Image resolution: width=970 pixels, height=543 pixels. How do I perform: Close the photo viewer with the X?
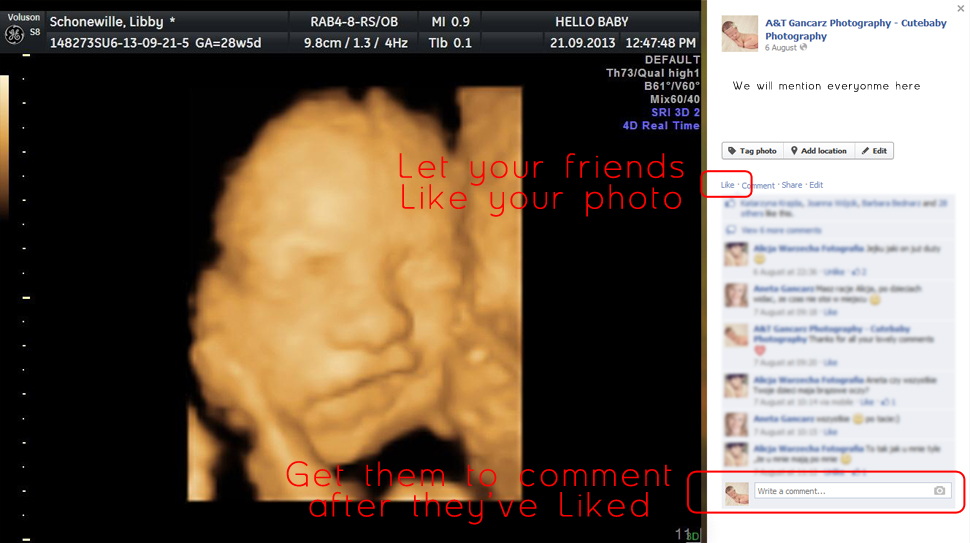coord(961,8)
